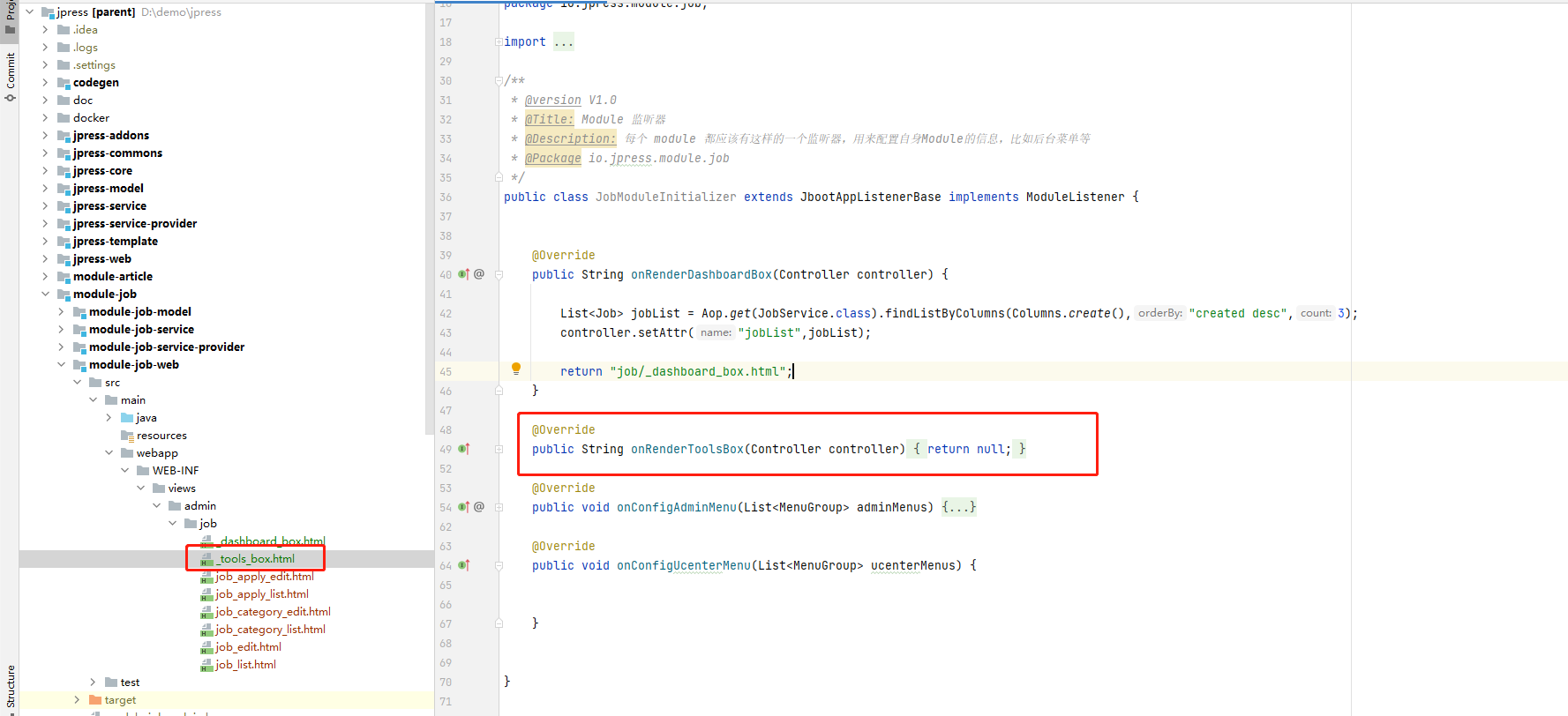Expand the jpress-addons module arrow

[45, 135]
